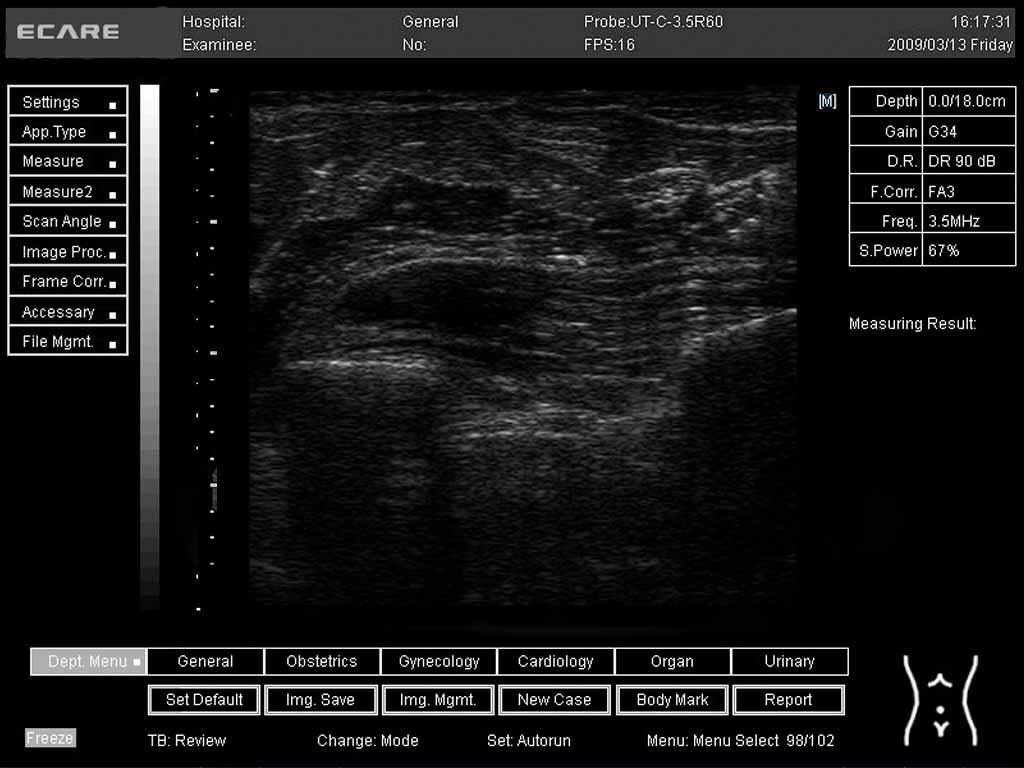This screenshot has height=768, width=1024.
Task: Expand the App.Type menu
Action: tap(68, 132)
